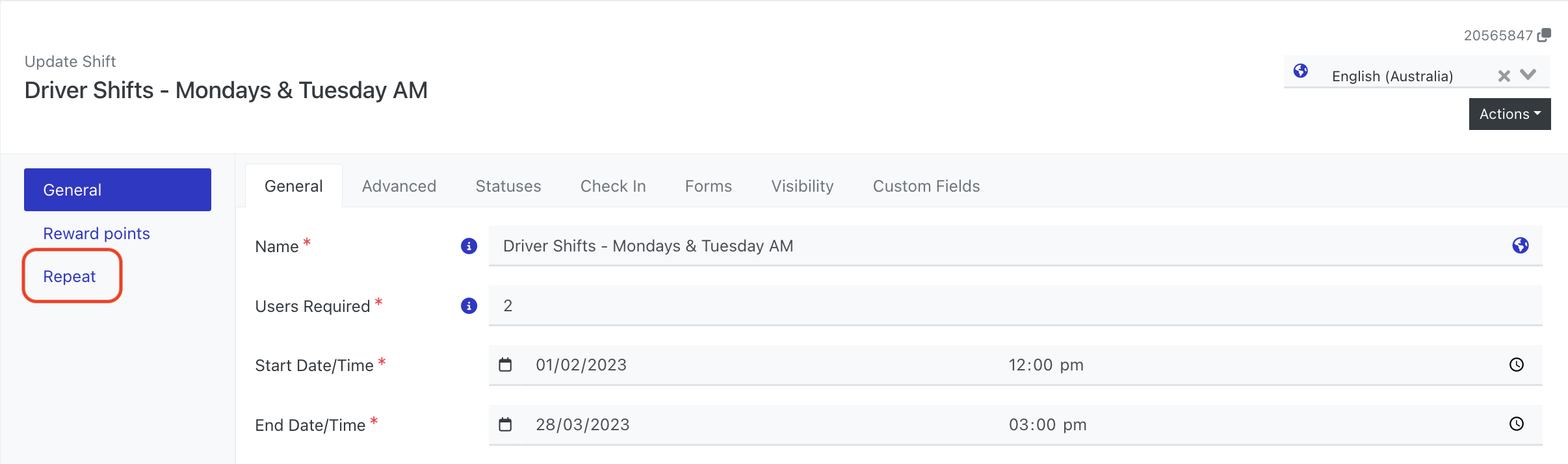The image size is (1568, 464).
Task: Switch to the Advanced tab
Action: [x=399, y=187]
